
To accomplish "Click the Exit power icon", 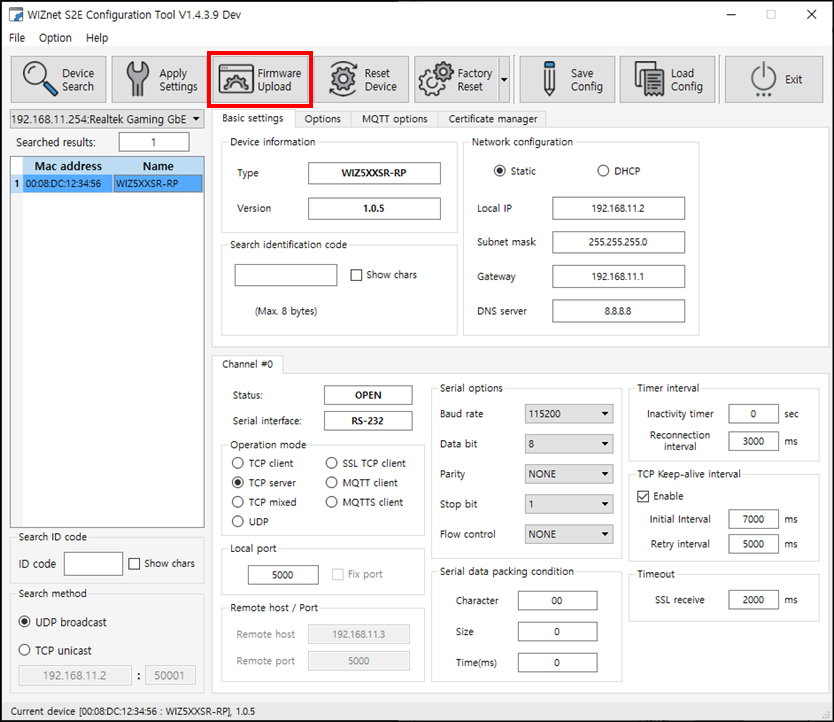I will pyautogui.click(x=763, y=79).
